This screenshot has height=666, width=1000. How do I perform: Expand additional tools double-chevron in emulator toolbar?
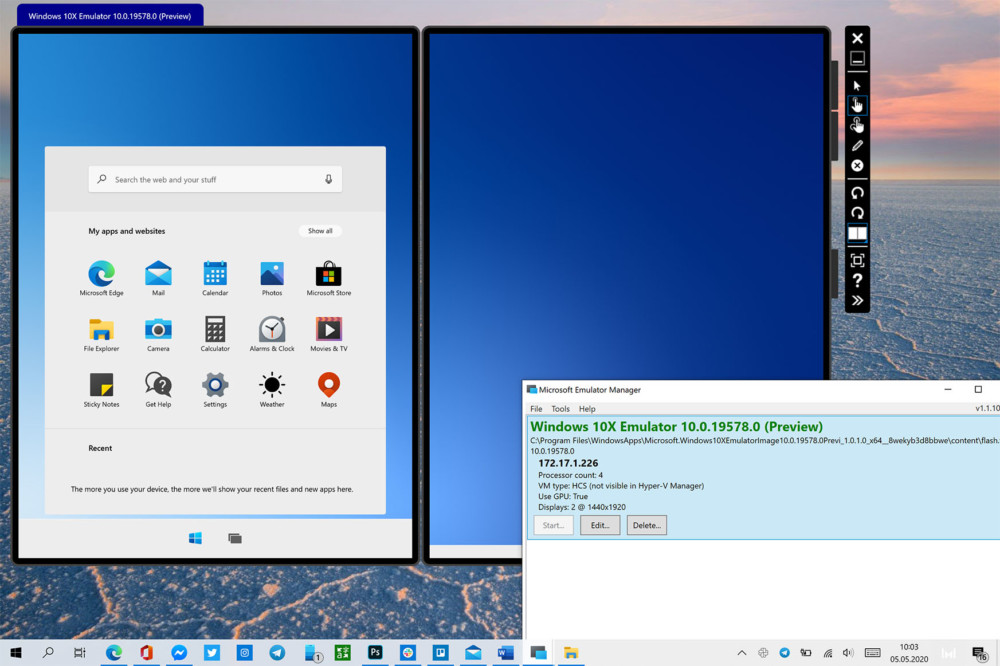[x=857, y=300]
